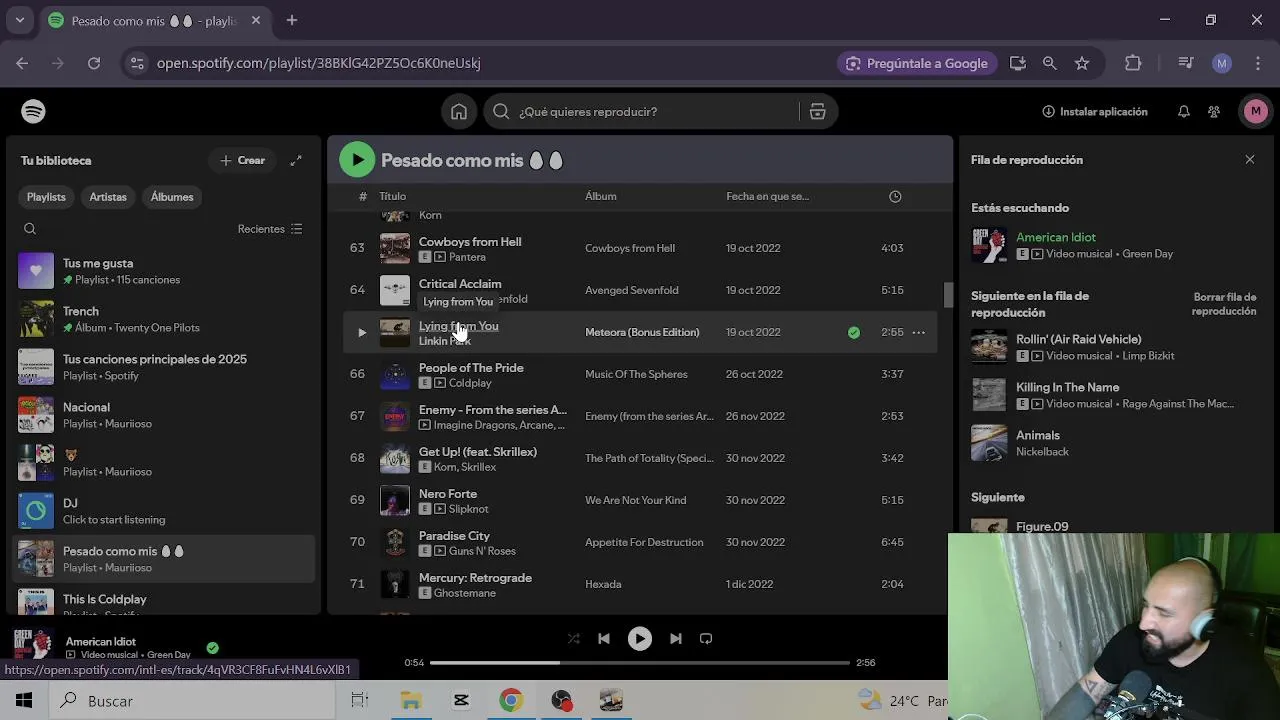Click the Chrome taskbar icon
The width and height of the screenshot is (1280, 720).
coord(511,701)
